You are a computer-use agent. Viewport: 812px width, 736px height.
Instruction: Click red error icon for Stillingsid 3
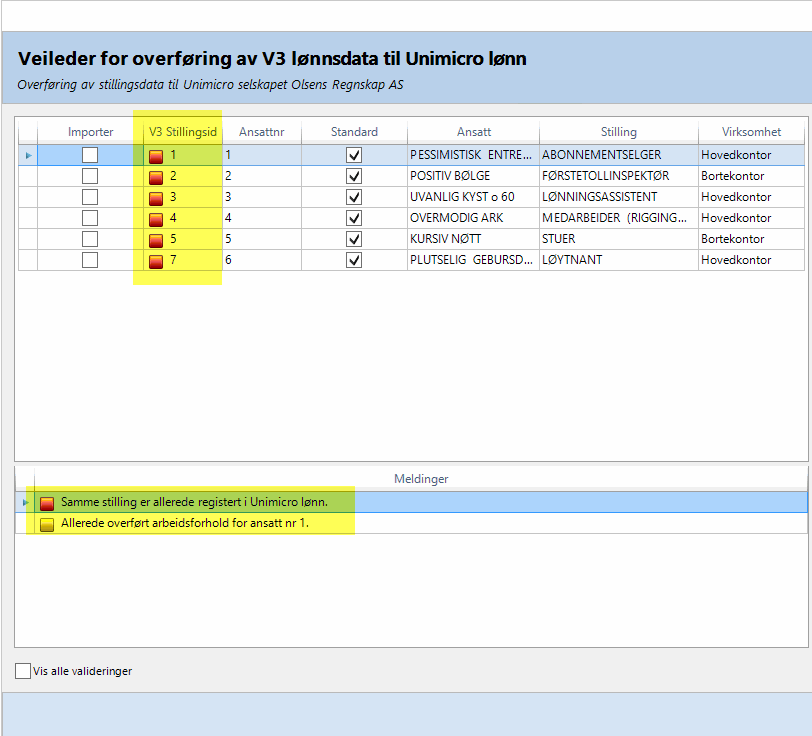point(156,198)
